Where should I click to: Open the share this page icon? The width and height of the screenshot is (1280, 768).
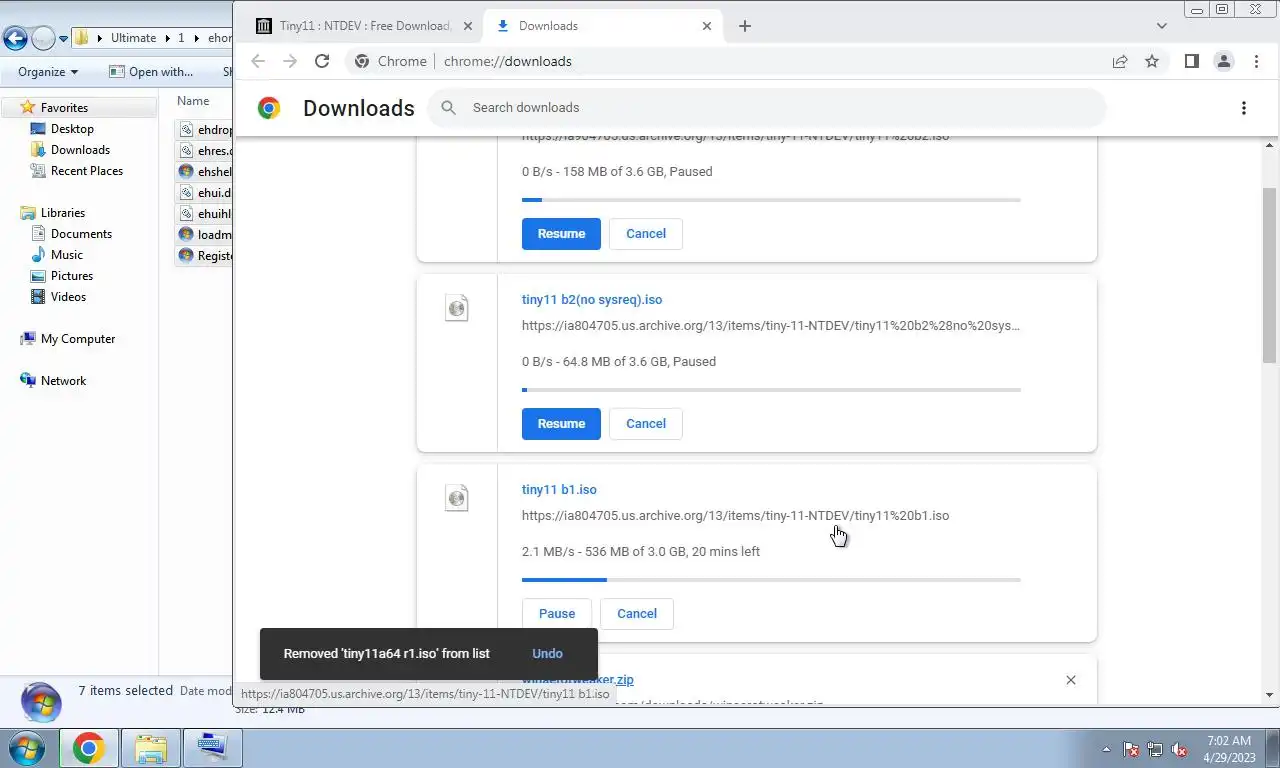pos(1120,61)
